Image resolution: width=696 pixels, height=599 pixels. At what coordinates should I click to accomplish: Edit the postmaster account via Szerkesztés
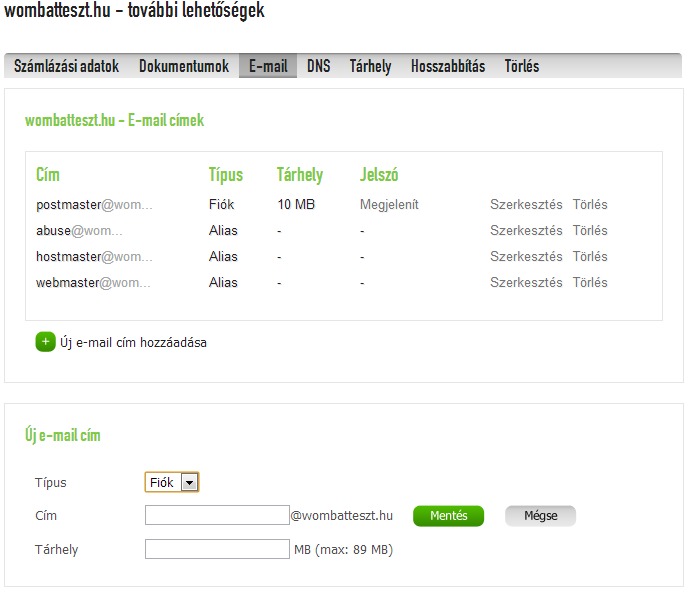click(x=526, y=205)
